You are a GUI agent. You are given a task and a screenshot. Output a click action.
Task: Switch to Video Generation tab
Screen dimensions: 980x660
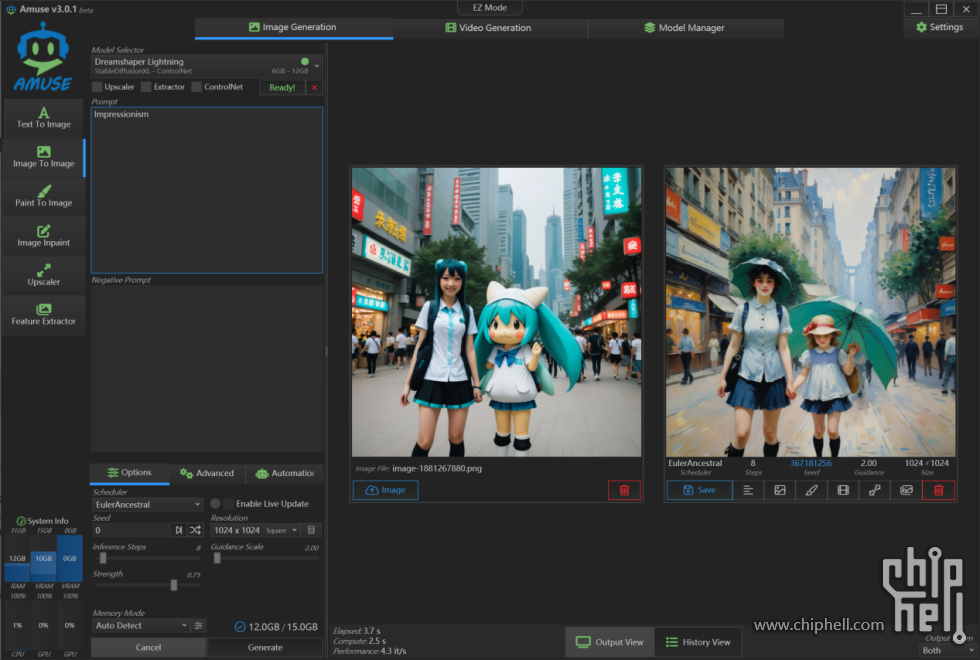pos(489,28)
